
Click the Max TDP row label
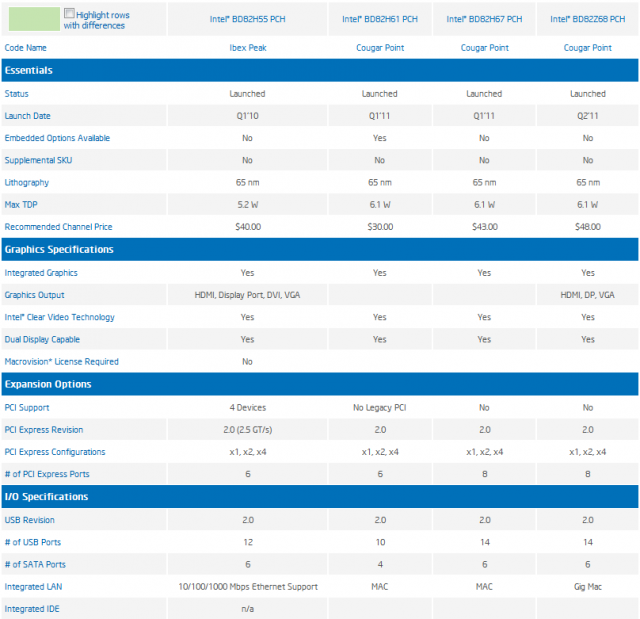(21, 204)
